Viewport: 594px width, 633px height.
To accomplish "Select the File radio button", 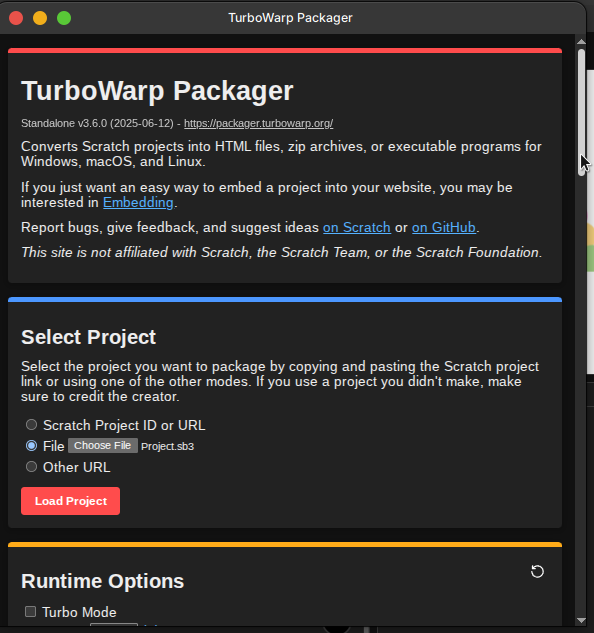I will pyautogui.click(x=31, y=446).
